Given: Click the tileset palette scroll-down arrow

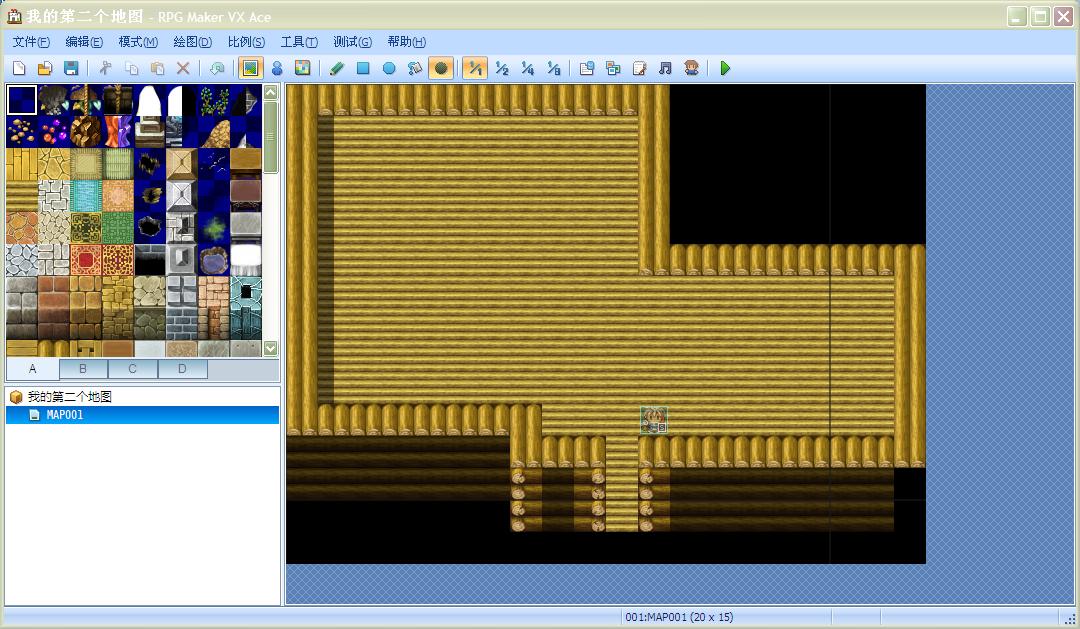Looking at the screenshot, I should (271, 349).
